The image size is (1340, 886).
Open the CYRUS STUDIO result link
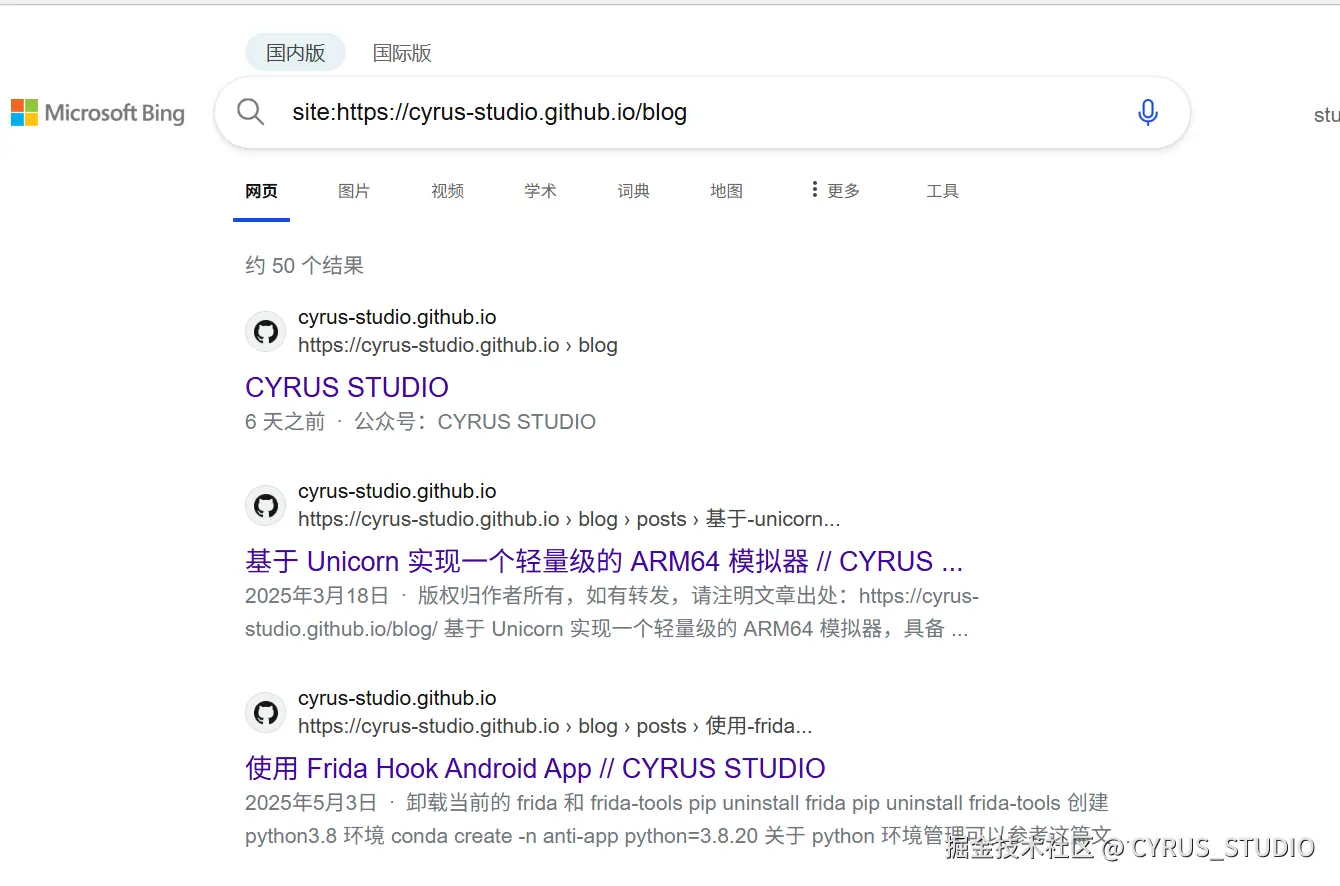(x=346, y=387)
